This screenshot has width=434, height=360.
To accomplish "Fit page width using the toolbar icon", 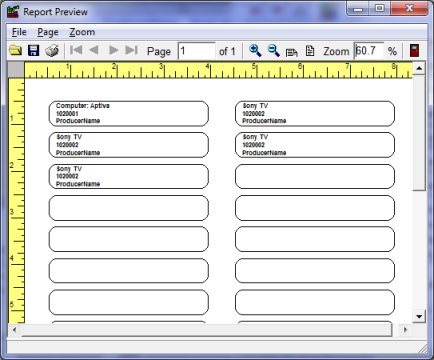I will (292, 52).
